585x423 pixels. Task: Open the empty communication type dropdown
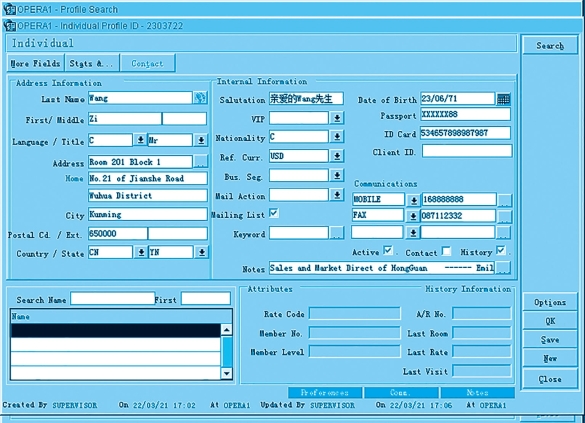413,233
